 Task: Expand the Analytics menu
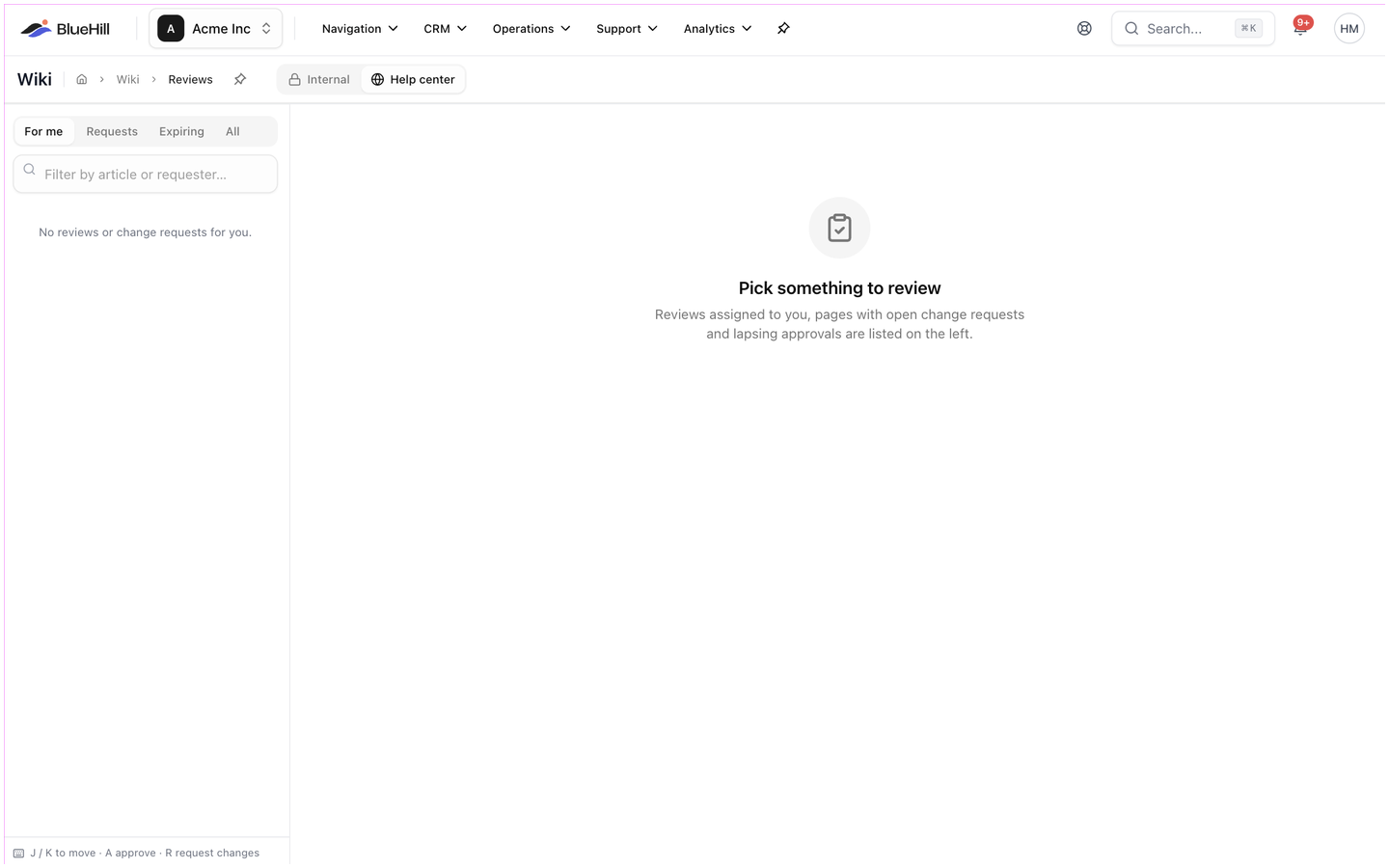[718, 29]
